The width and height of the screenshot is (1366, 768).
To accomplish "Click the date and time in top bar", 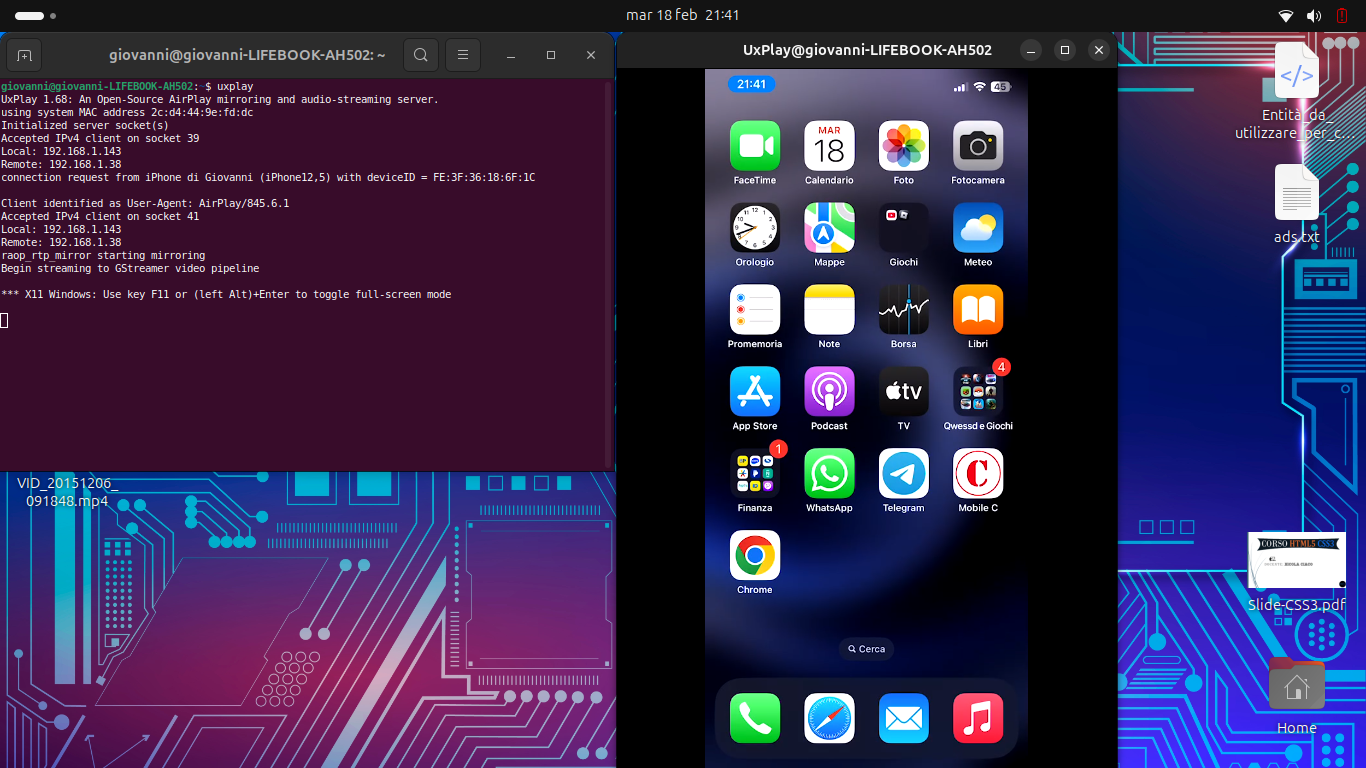I will (683, 15).
